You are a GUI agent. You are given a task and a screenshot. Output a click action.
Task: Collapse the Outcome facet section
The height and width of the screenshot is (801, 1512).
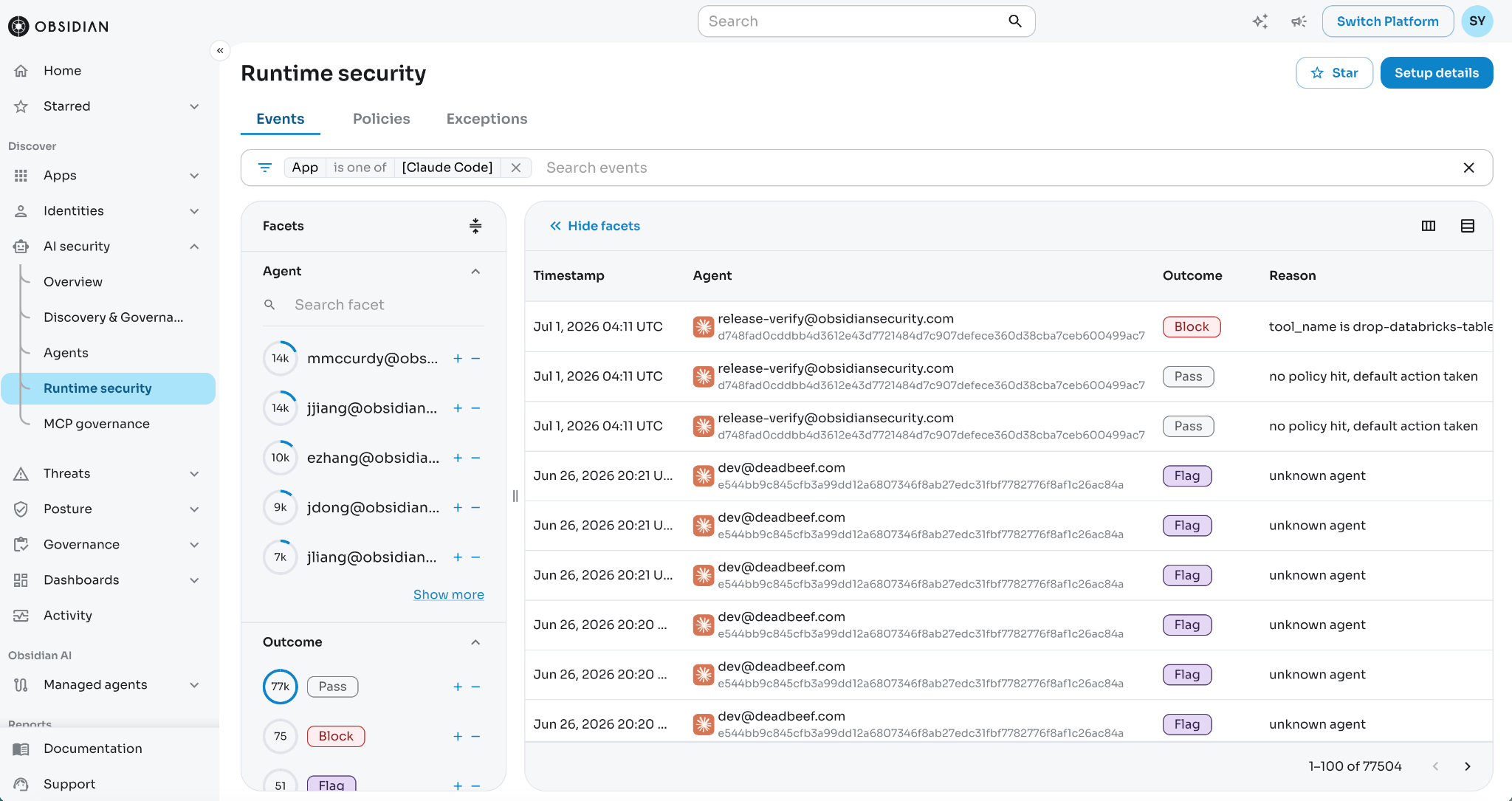475,642
